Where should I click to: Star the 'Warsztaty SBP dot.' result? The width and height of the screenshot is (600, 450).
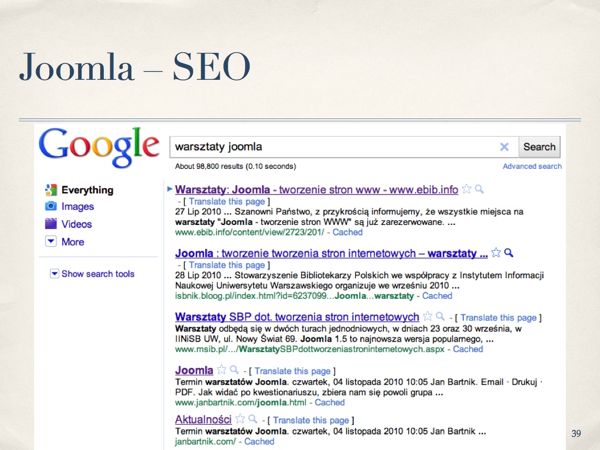(x=424, y=317)
